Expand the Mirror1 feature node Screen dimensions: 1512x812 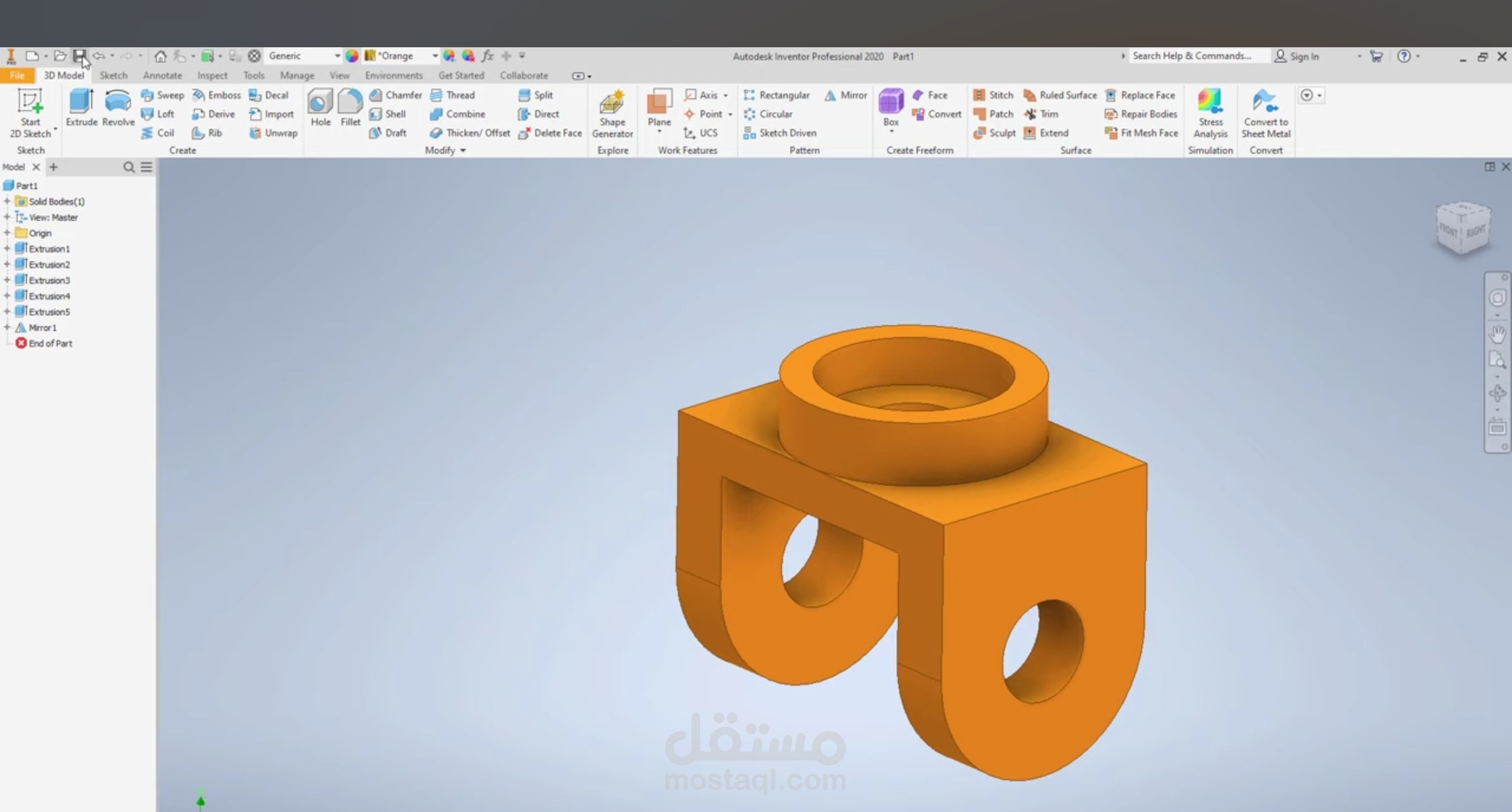[x=7, y=327]
